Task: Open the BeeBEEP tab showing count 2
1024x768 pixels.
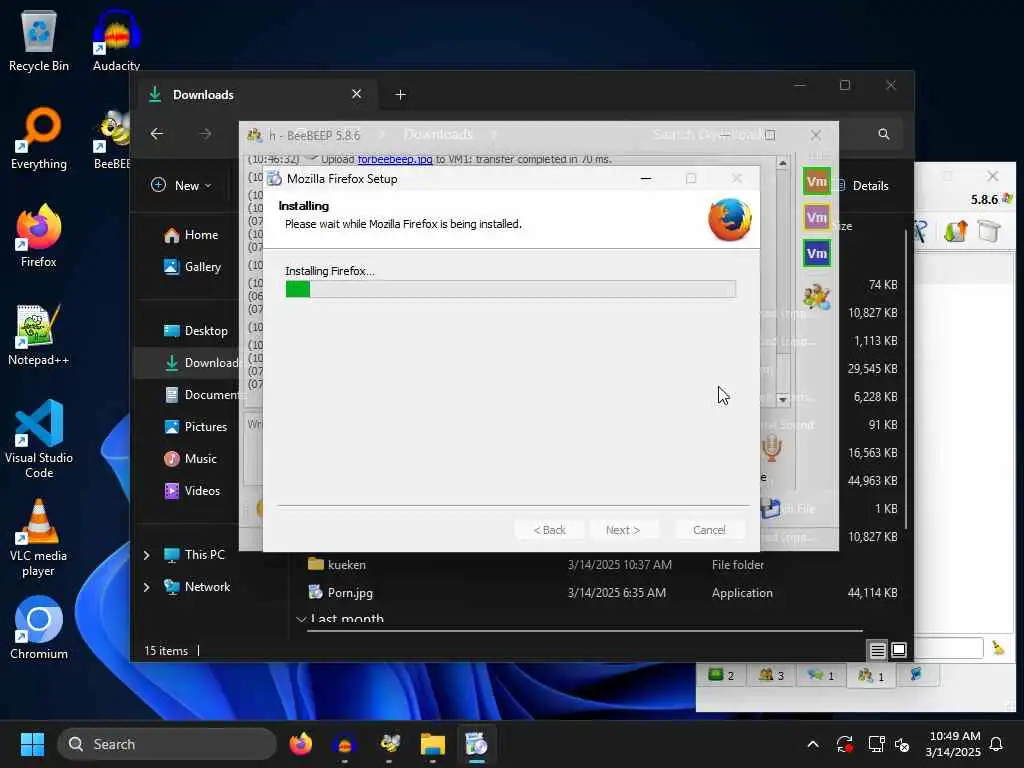Action: (x=722, y=675)
